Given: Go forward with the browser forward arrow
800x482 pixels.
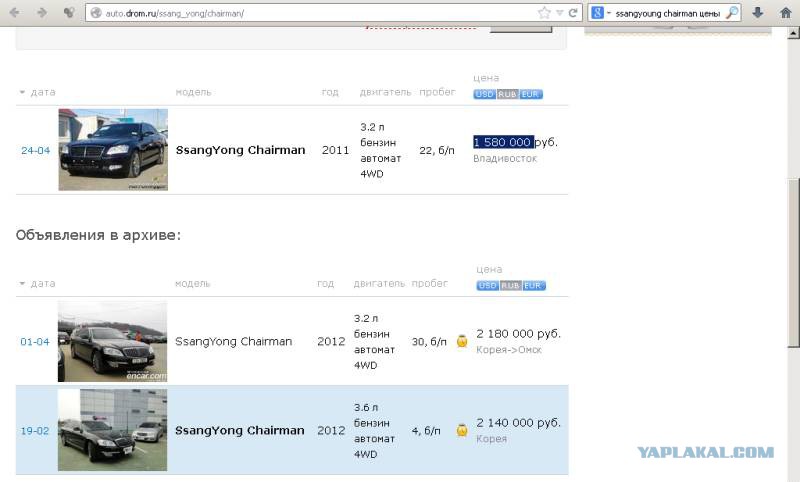Looking at the screenshot, I should tap(42, 12).
